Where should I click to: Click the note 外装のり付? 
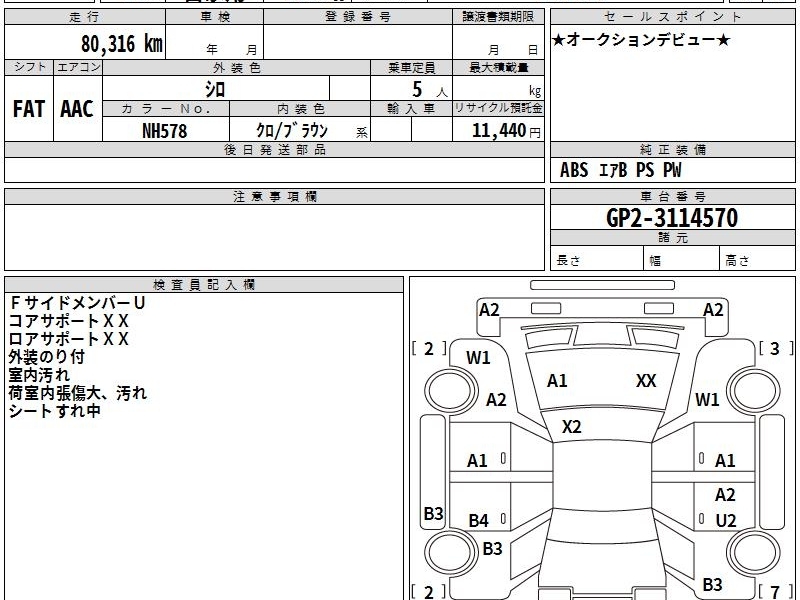[46, 357]
